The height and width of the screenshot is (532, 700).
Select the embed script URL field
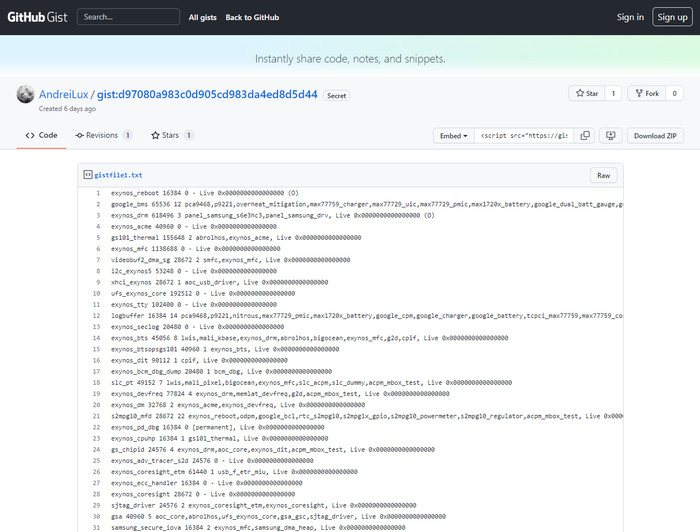pyautogui.click(x=524, y=136)
